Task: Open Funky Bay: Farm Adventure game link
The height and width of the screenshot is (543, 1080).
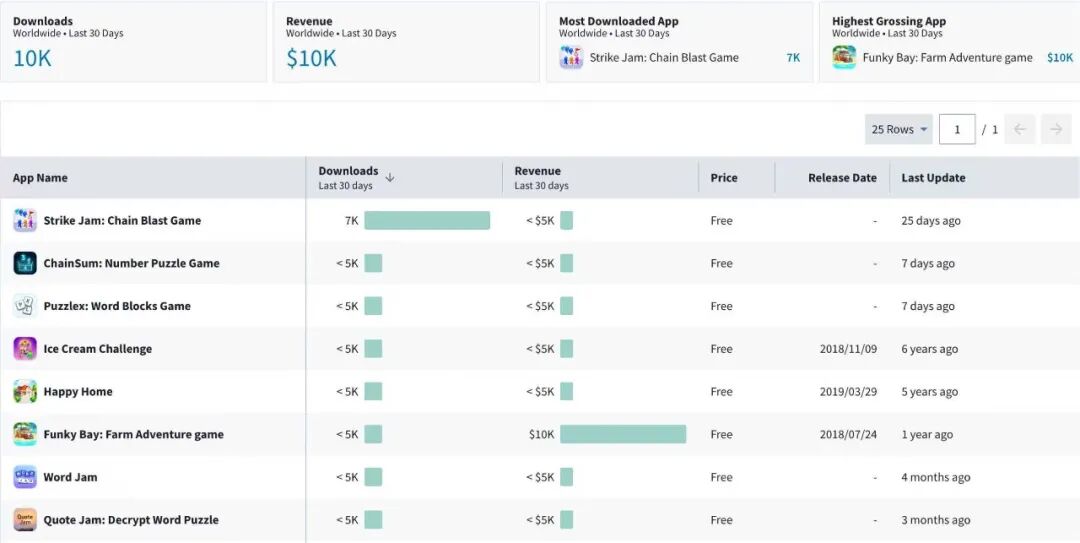Action: point(133,435)
